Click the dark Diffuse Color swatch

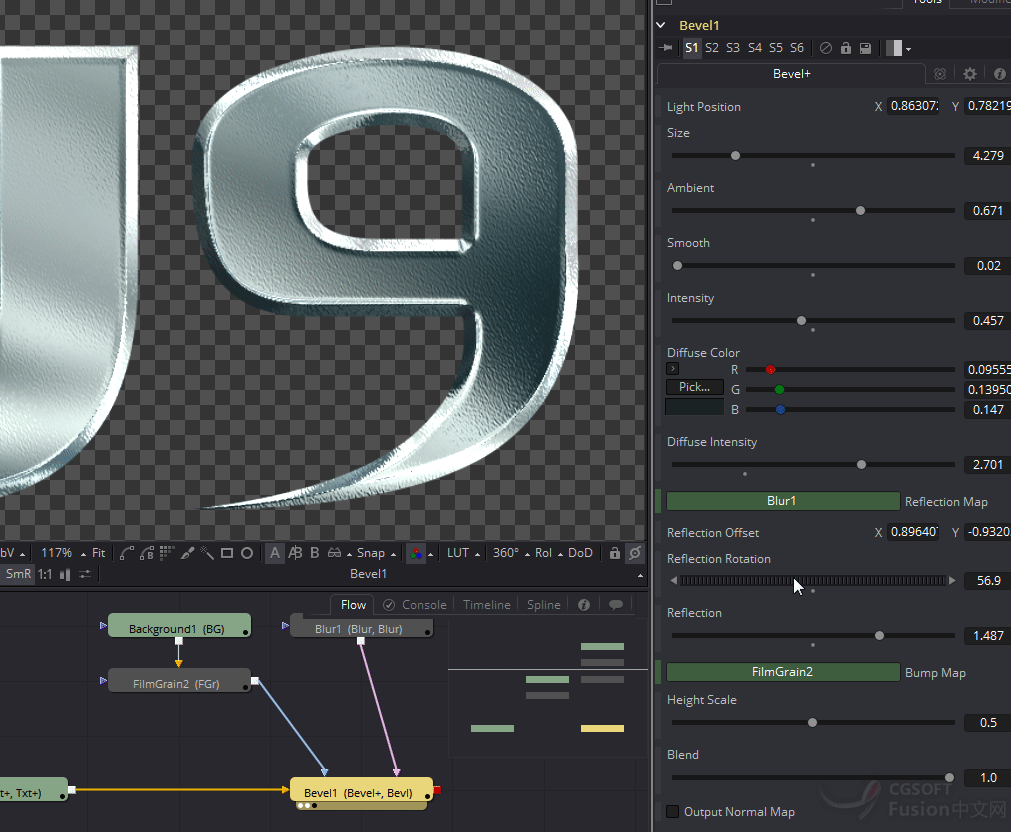coord(694,408)
